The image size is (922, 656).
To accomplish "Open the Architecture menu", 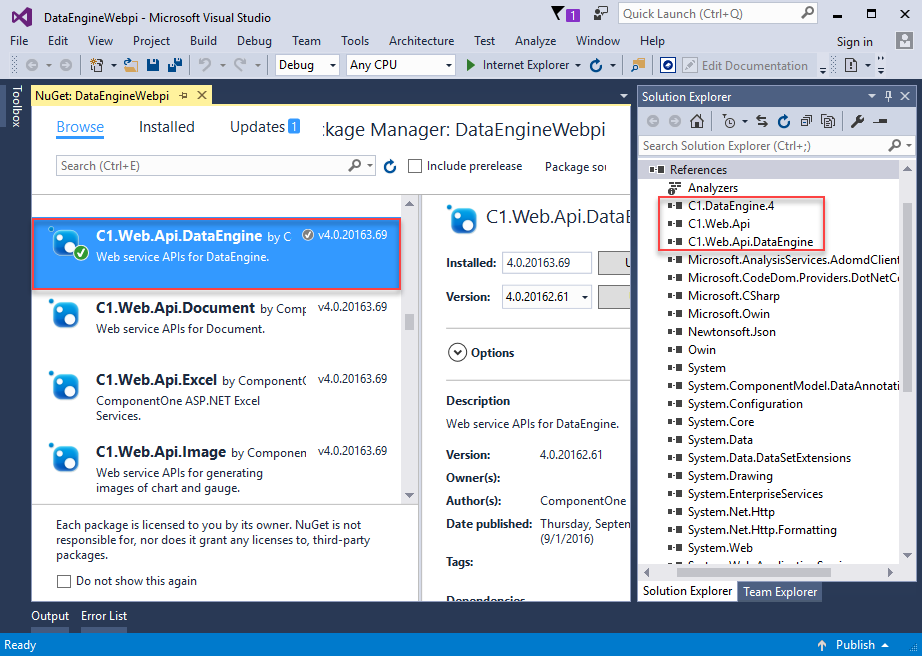I will point(421,41).
